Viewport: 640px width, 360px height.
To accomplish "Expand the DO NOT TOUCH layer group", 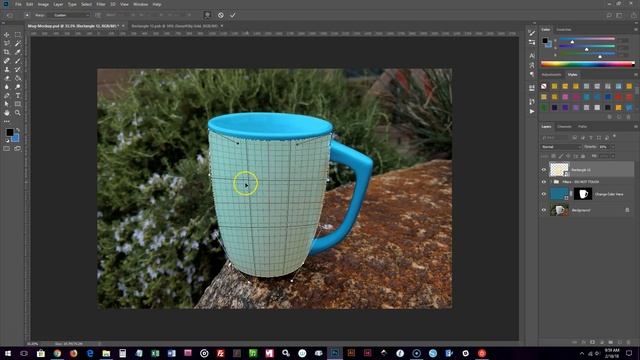I will [551, 182].
